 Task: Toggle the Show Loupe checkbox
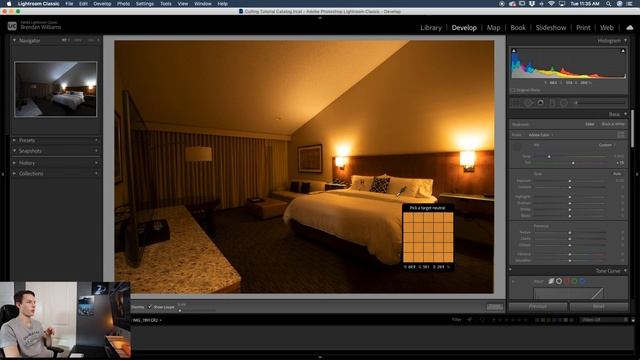150,307
